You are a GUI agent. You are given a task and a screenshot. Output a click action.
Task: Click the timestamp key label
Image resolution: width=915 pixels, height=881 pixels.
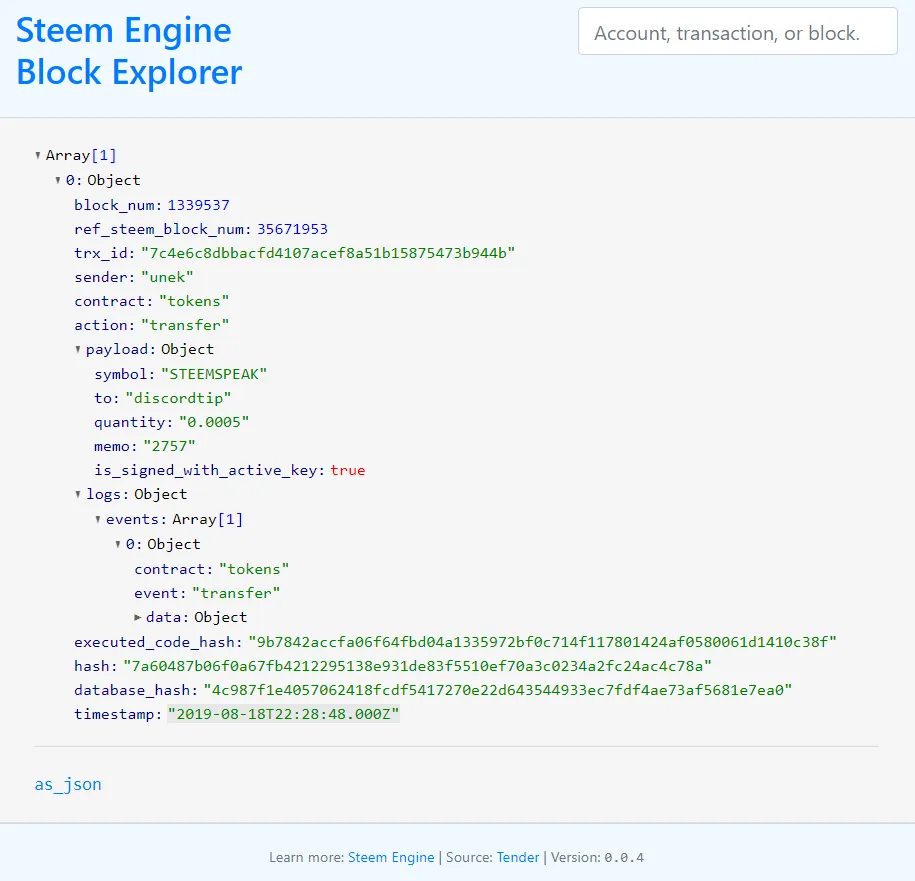[118, 714]
